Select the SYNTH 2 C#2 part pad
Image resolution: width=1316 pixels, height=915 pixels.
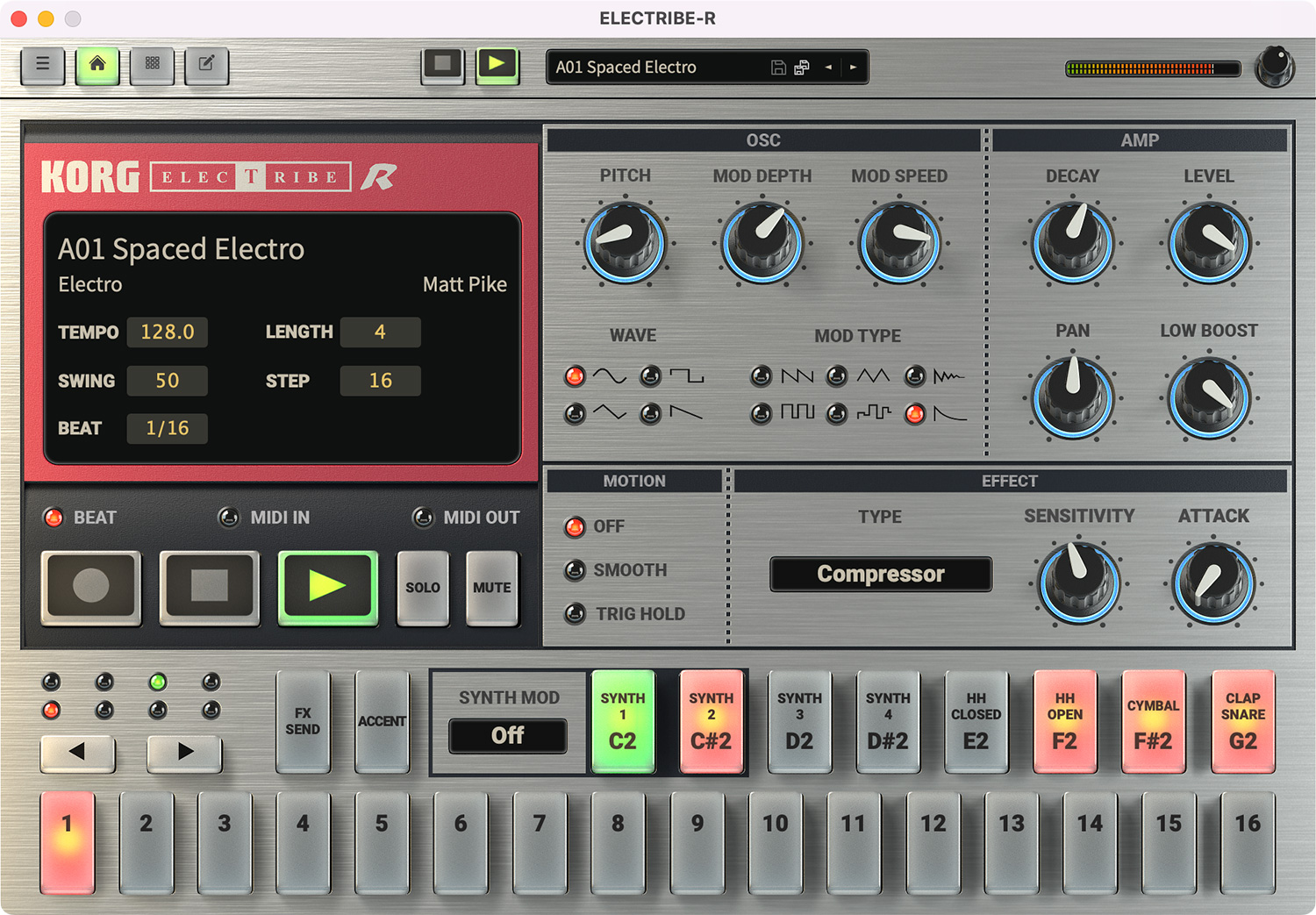[x=712, y=721]
